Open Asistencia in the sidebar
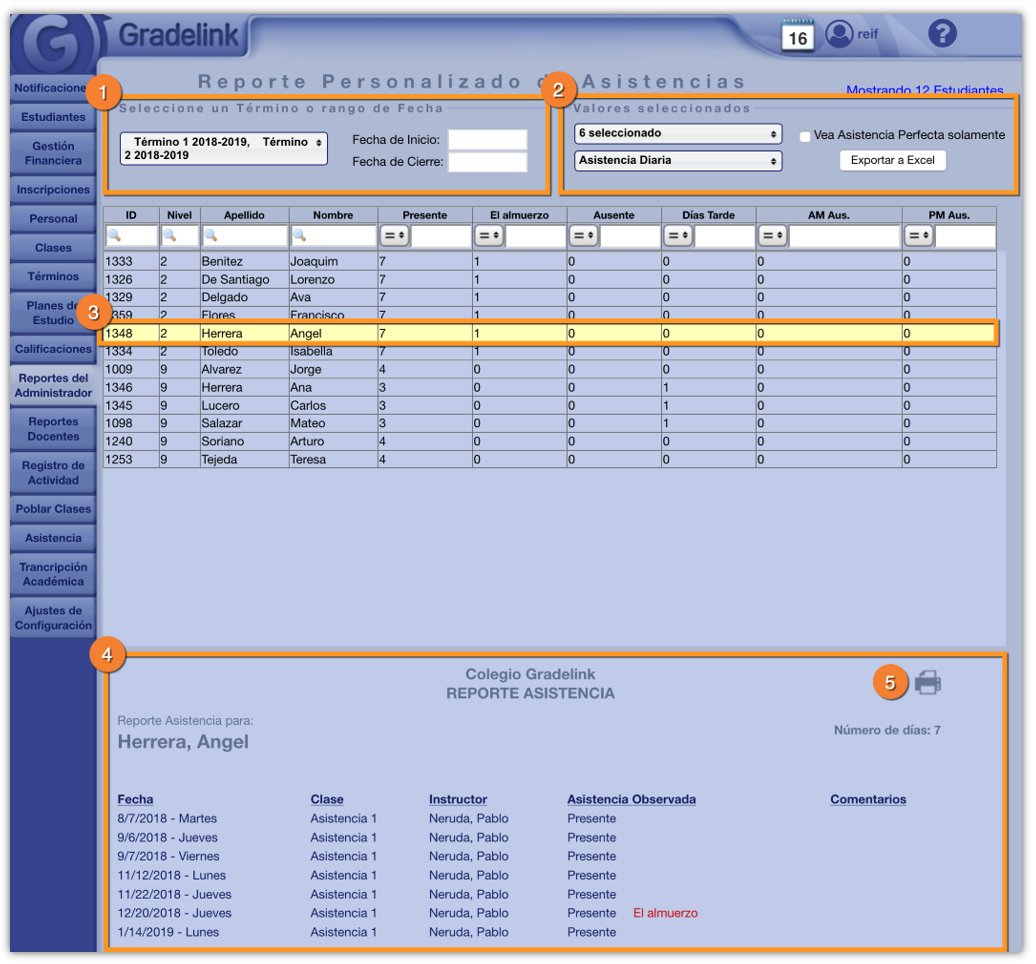The width and height of the screenshot is (1036, 964). 53,538
